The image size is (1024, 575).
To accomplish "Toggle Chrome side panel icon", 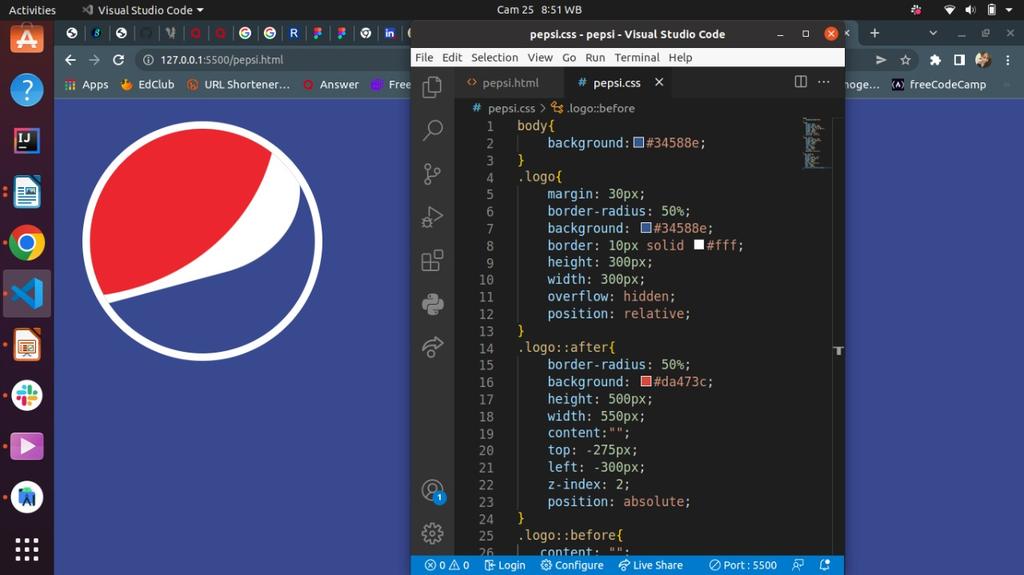I will pos(959,60).
